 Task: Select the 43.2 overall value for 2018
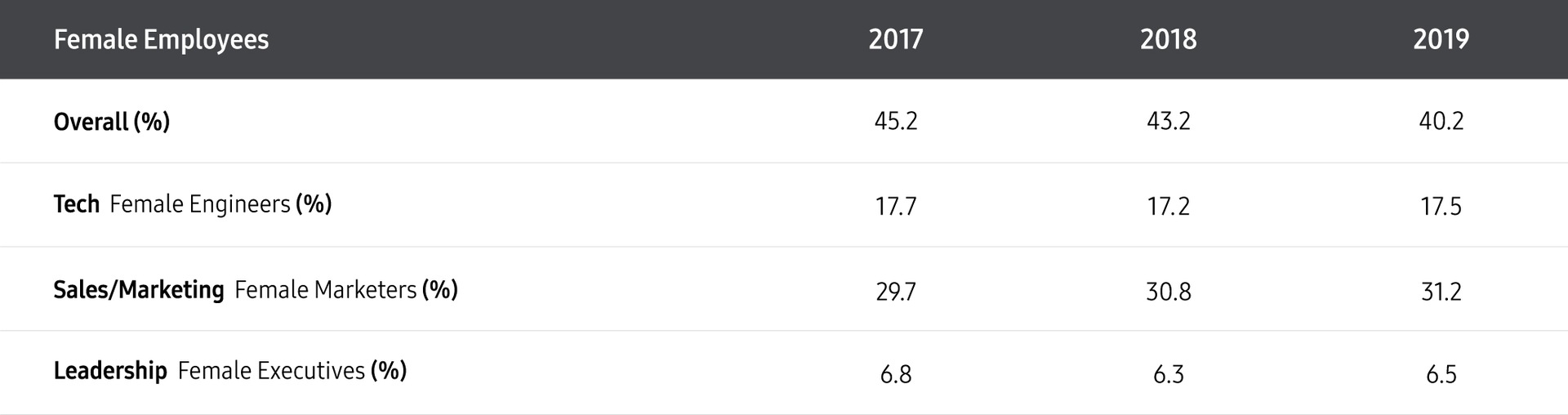click(x=1169, y=121)
